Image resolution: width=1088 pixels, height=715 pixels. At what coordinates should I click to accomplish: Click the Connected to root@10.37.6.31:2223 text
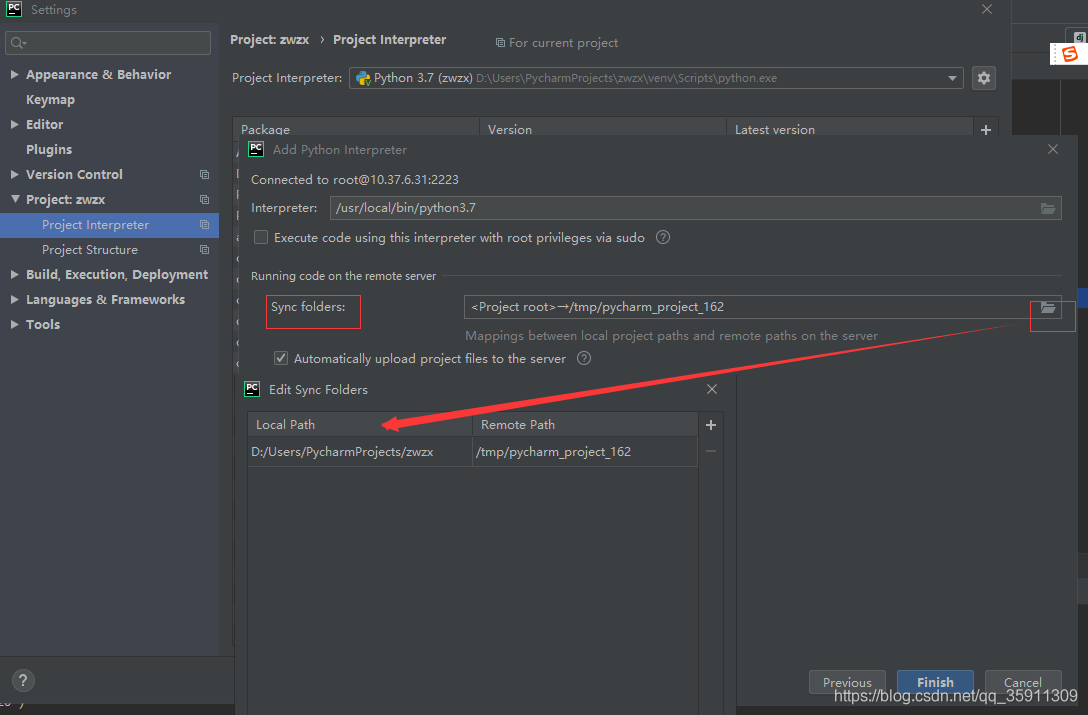coord(355,180)
